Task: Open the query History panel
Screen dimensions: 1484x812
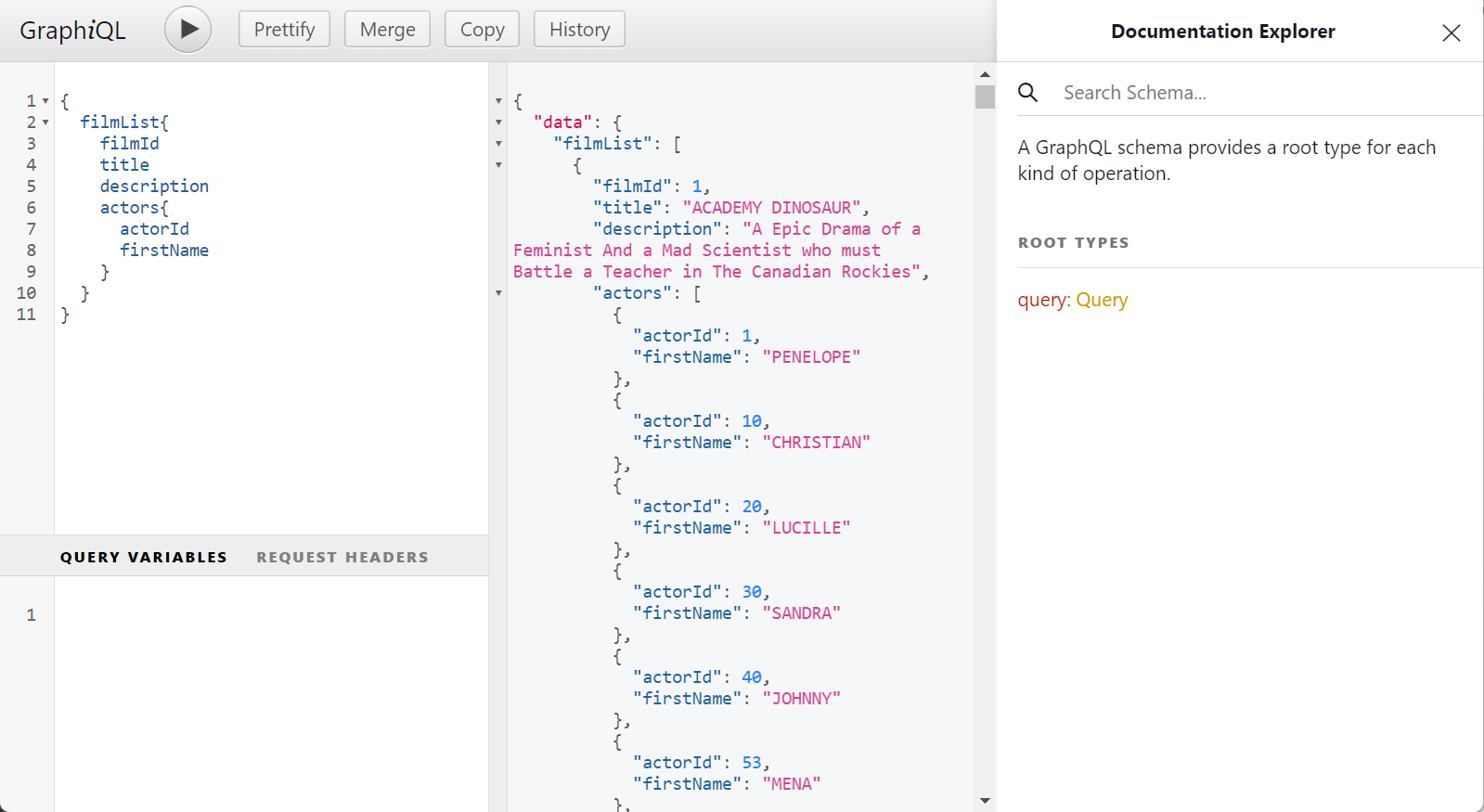Action: tap(579, 30)
